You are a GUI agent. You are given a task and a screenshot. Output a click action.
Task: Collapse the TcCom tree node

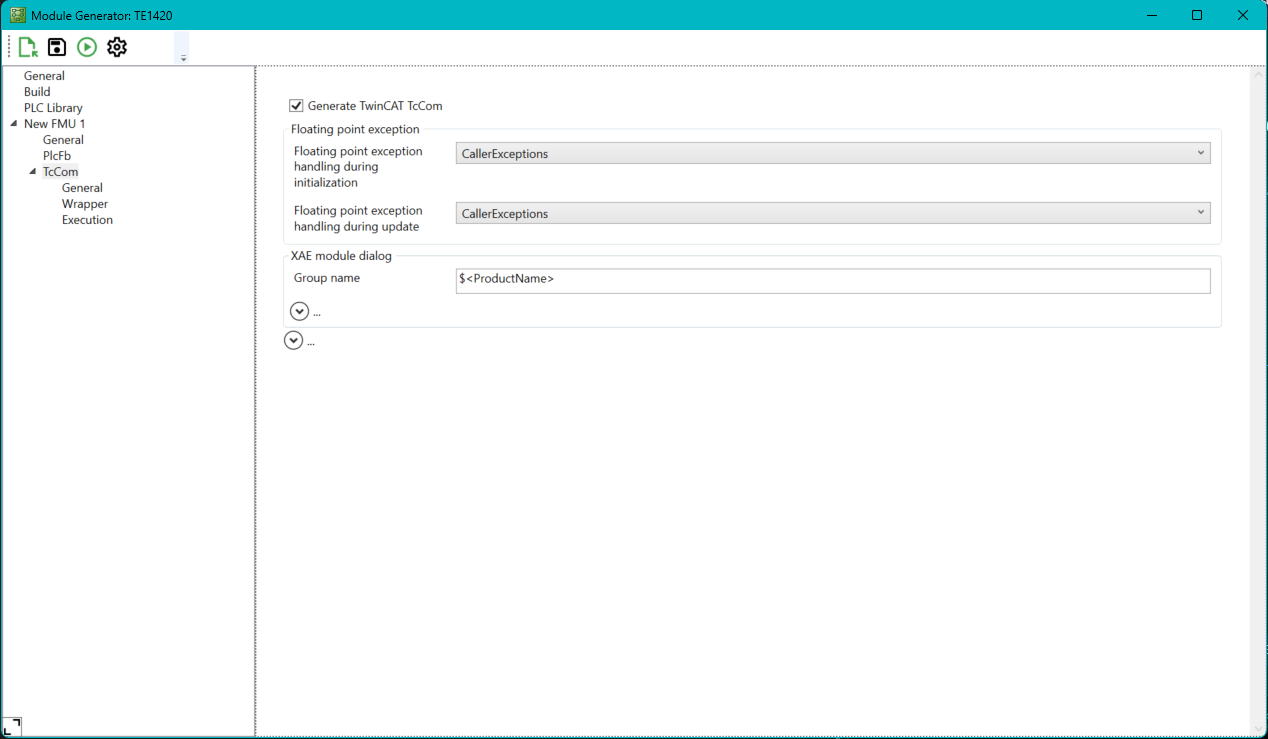pyautogui.click(x=33, y=171)
